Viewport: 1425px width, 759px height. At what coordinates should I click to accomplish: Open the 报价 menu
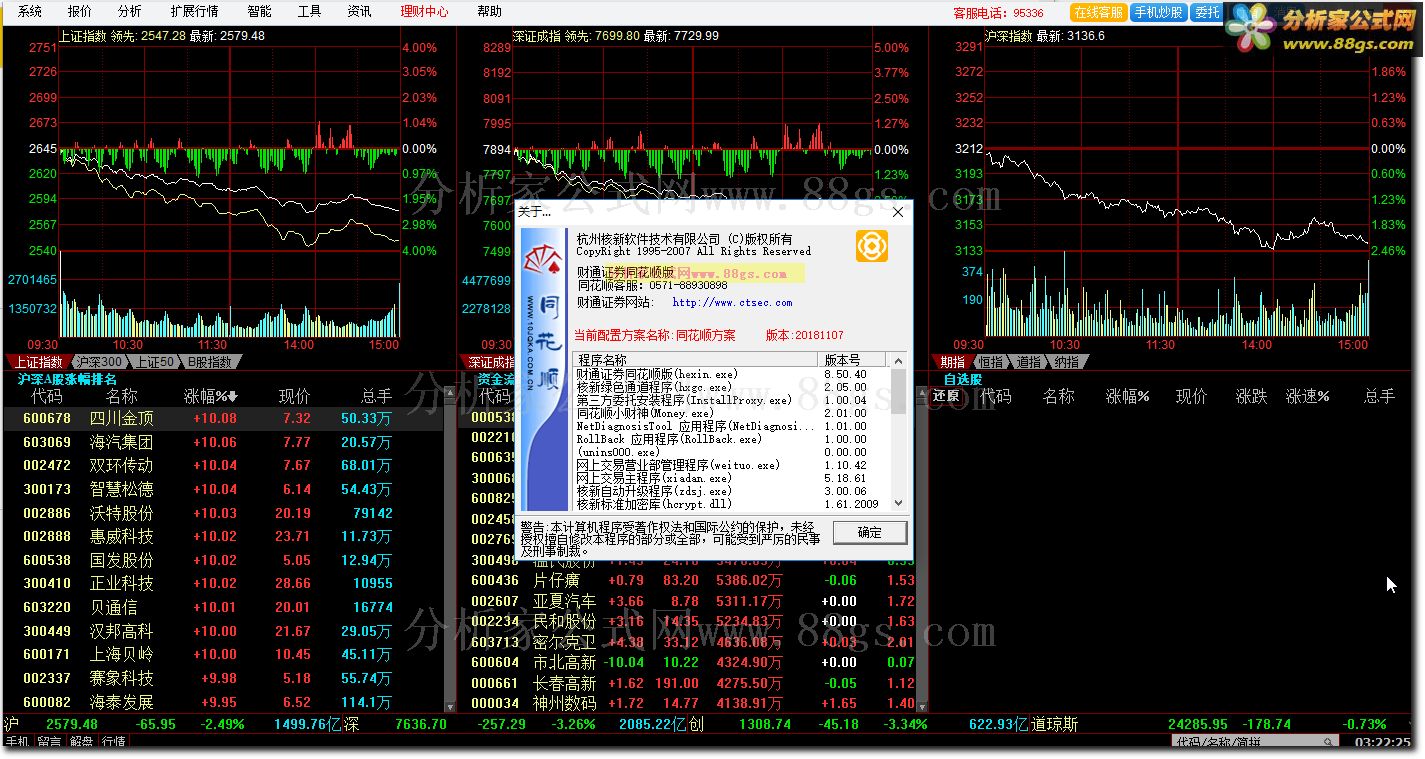pos(80,12)
